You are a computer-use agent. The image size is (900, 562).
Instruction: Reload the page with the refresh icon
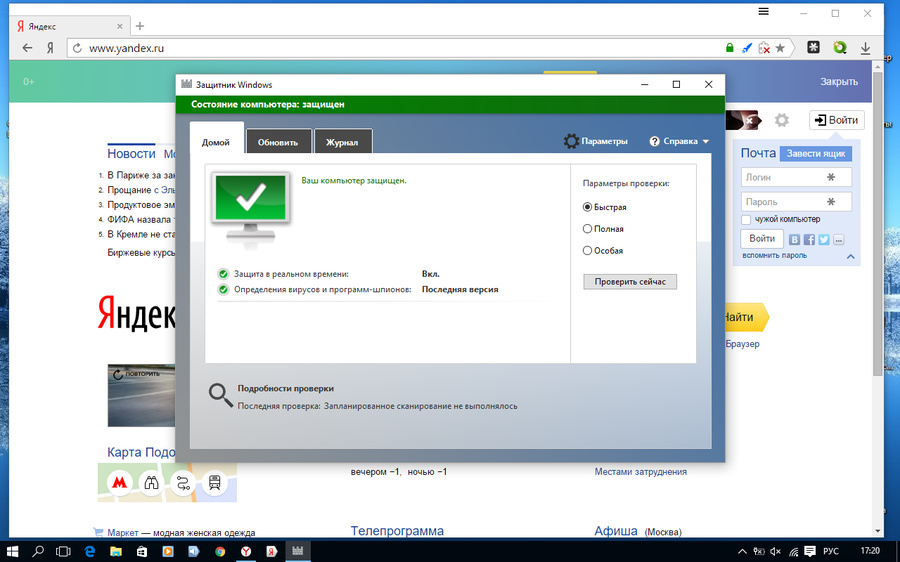(77, 48)
